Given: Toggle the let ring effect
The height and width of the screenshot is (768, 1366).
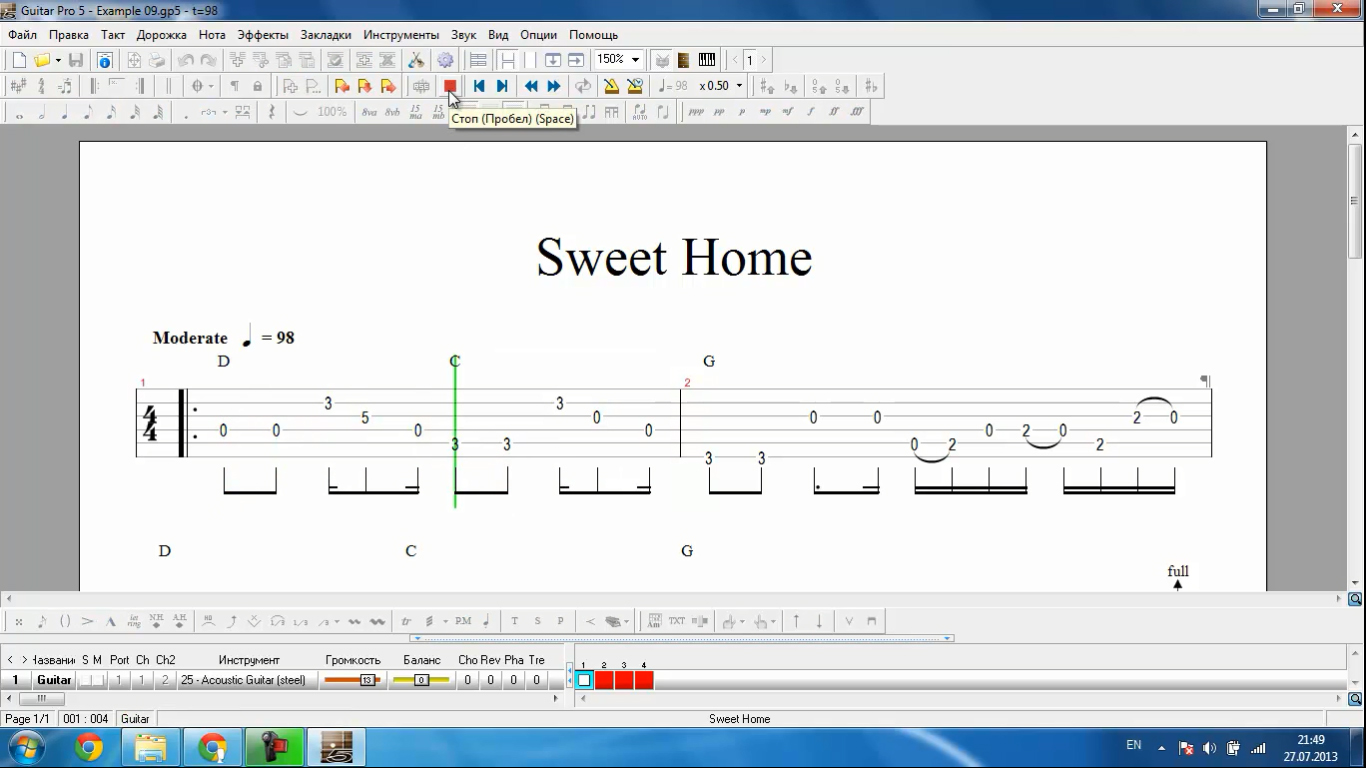Looking at the screenshot, I should click(134, 621).
